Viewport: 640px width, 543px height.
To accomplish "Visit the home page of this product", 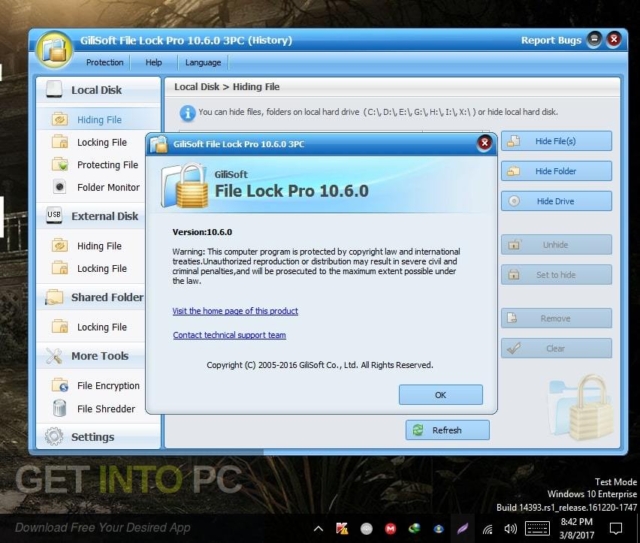I will tap(235, 311).
